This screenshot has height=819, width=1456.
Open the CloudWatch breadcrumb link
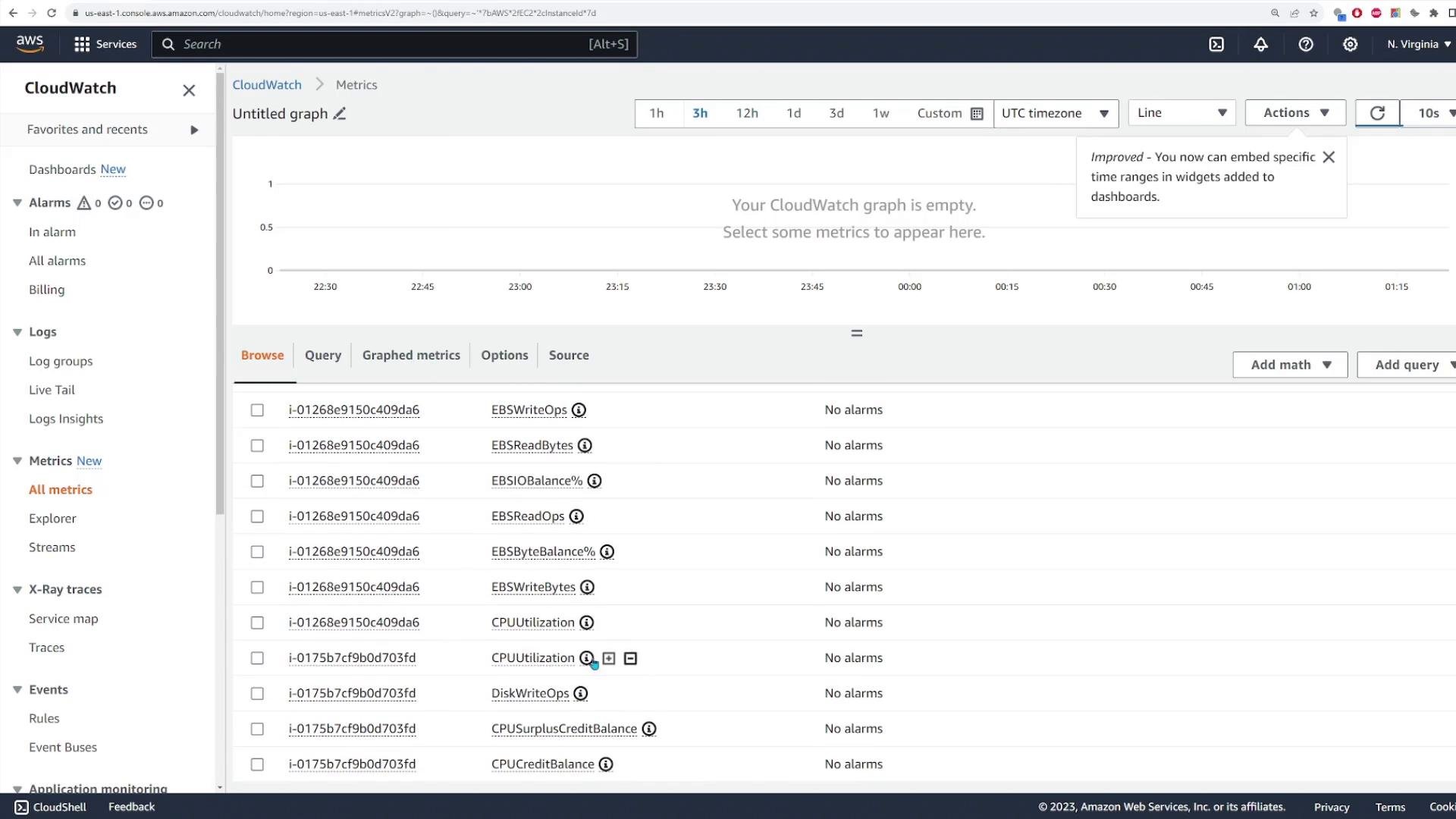pos(267,85)
